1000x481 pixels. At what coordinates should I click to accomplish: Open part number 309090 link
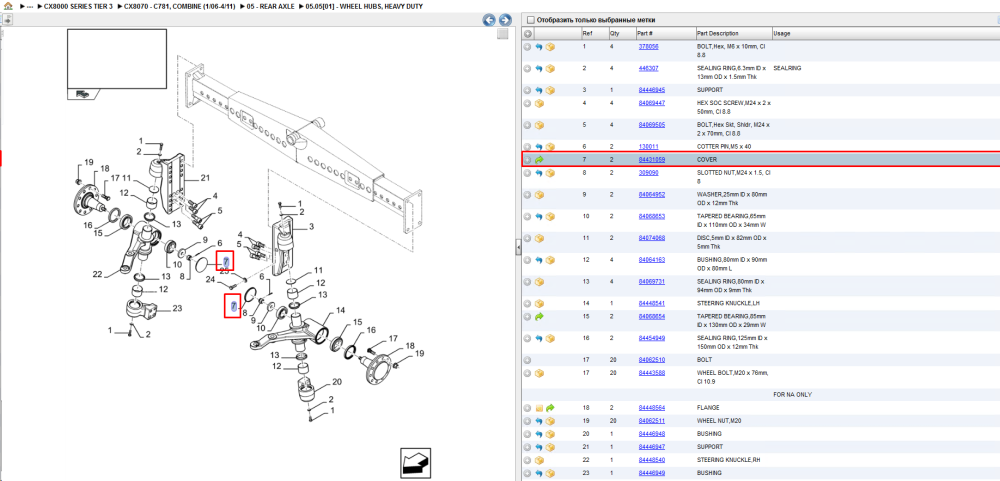click(x=649, y=173)
